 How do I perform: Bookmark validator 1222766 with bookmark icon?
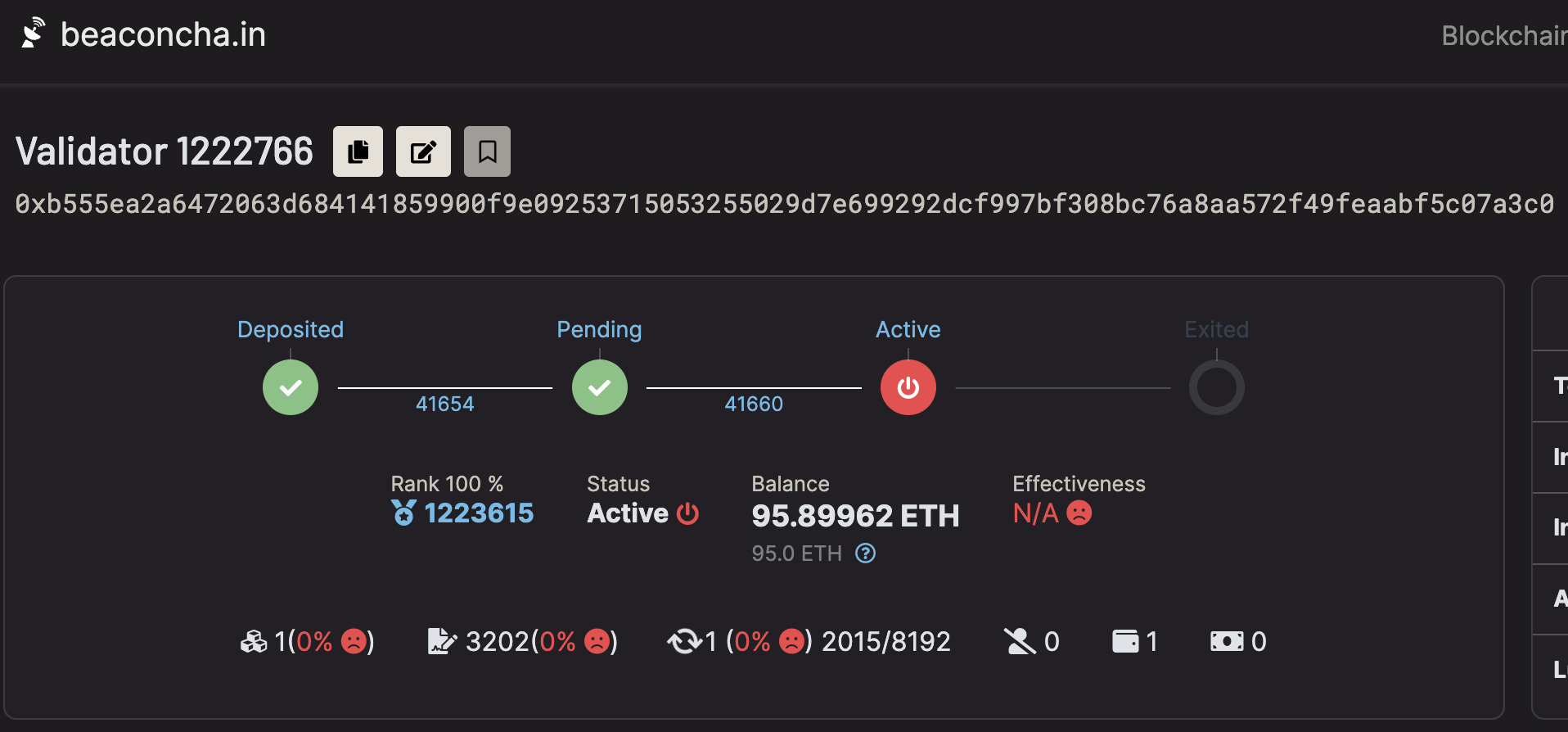[487, 151]
